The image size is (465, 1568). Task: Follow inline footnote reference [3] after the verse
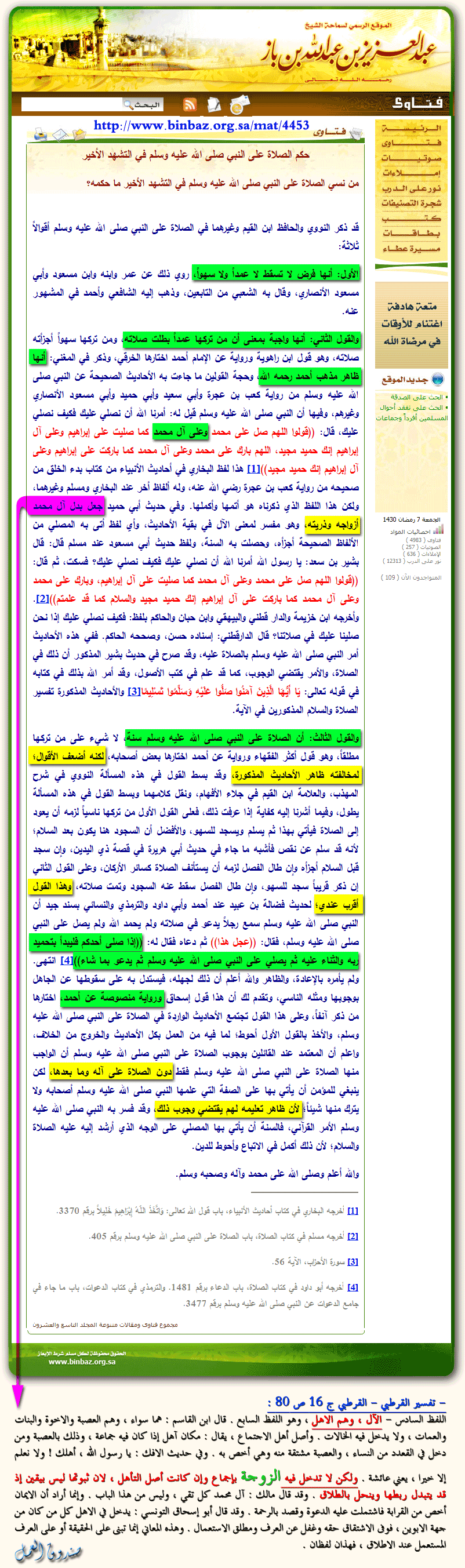click(x=135, y=692)
